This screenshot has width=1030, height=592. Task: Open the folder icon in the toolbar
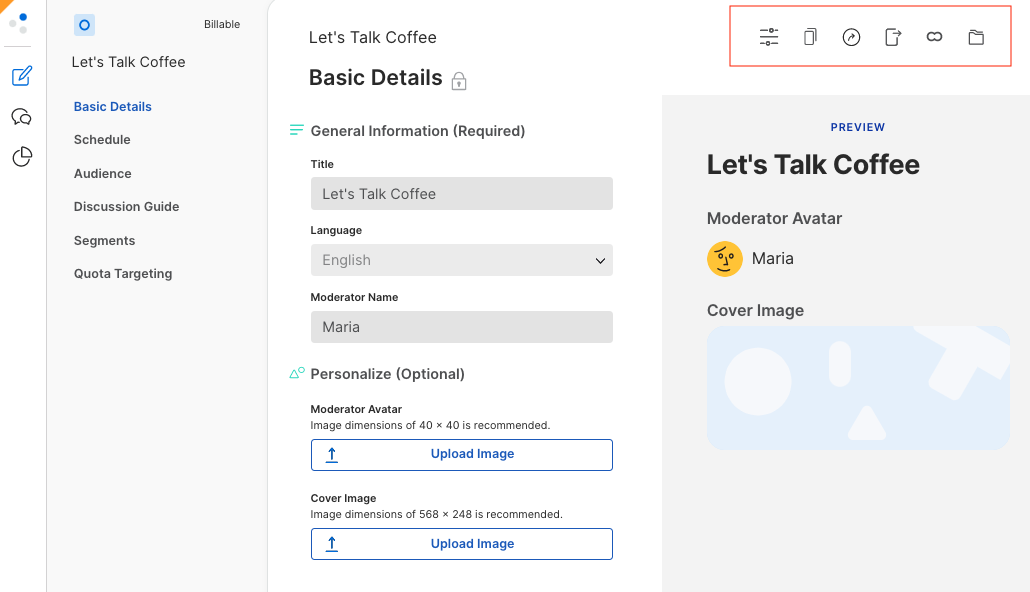coord(976,37)
